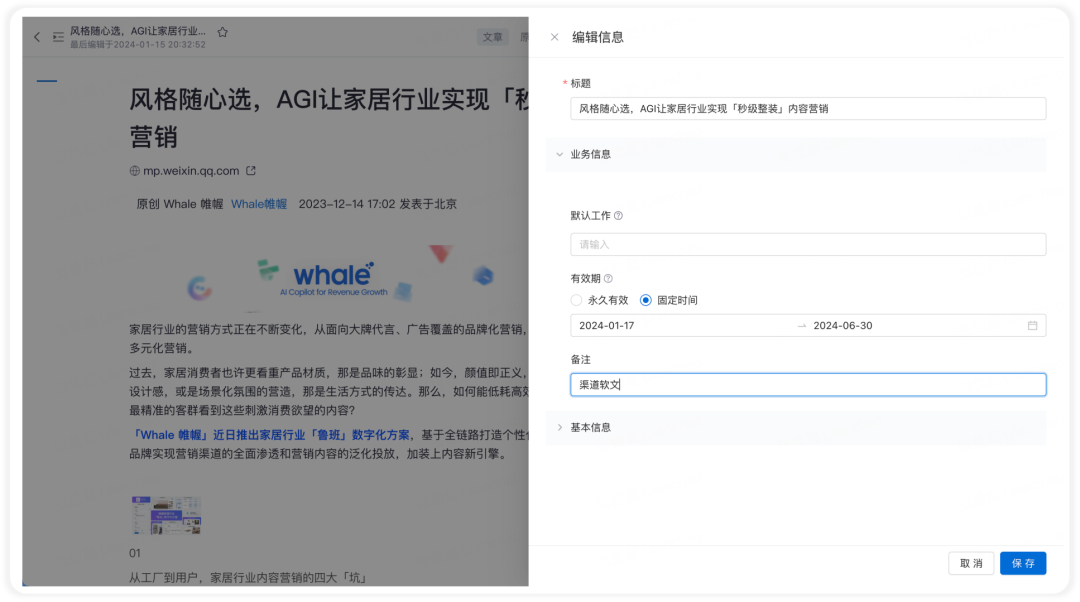Focus the 默认工作 input field
This screenshot has height=602, width=1080.
tap(808, 245)
